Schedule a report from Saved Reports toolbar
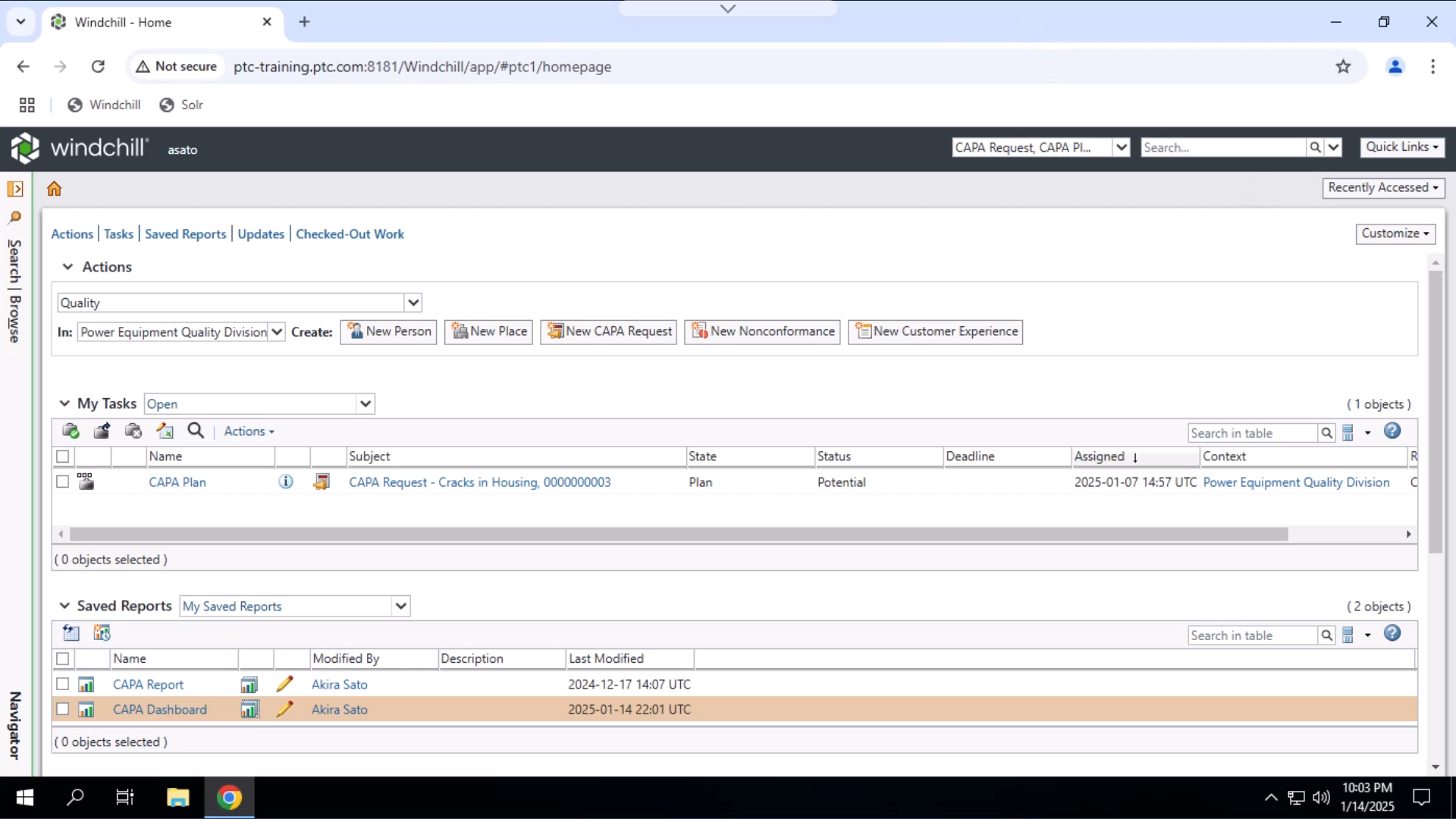Image resolution: width=1456 pixels, height=819 pixels. click(102, 632)
